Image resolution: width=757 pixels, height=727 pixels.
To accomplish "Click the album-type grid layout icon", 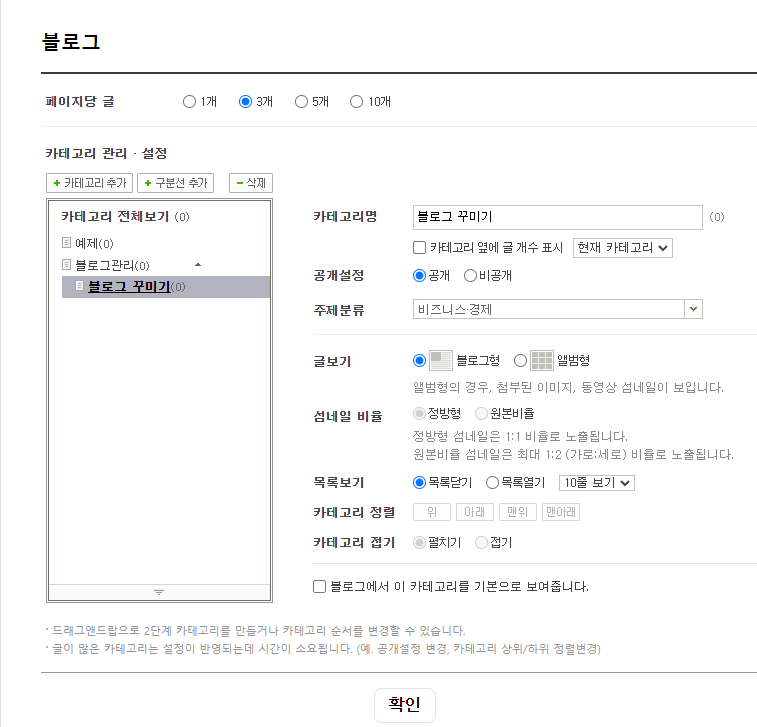I will pos(542,360).
